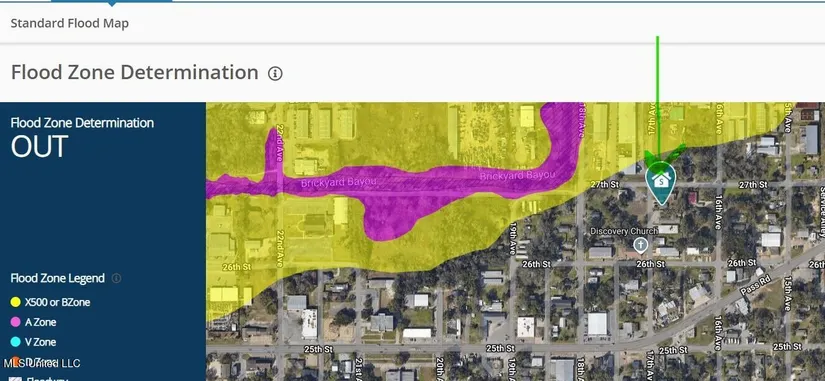Click the magenta A Zone legend dot
This screenshot has height=381, width=825.
click(16, 322)
